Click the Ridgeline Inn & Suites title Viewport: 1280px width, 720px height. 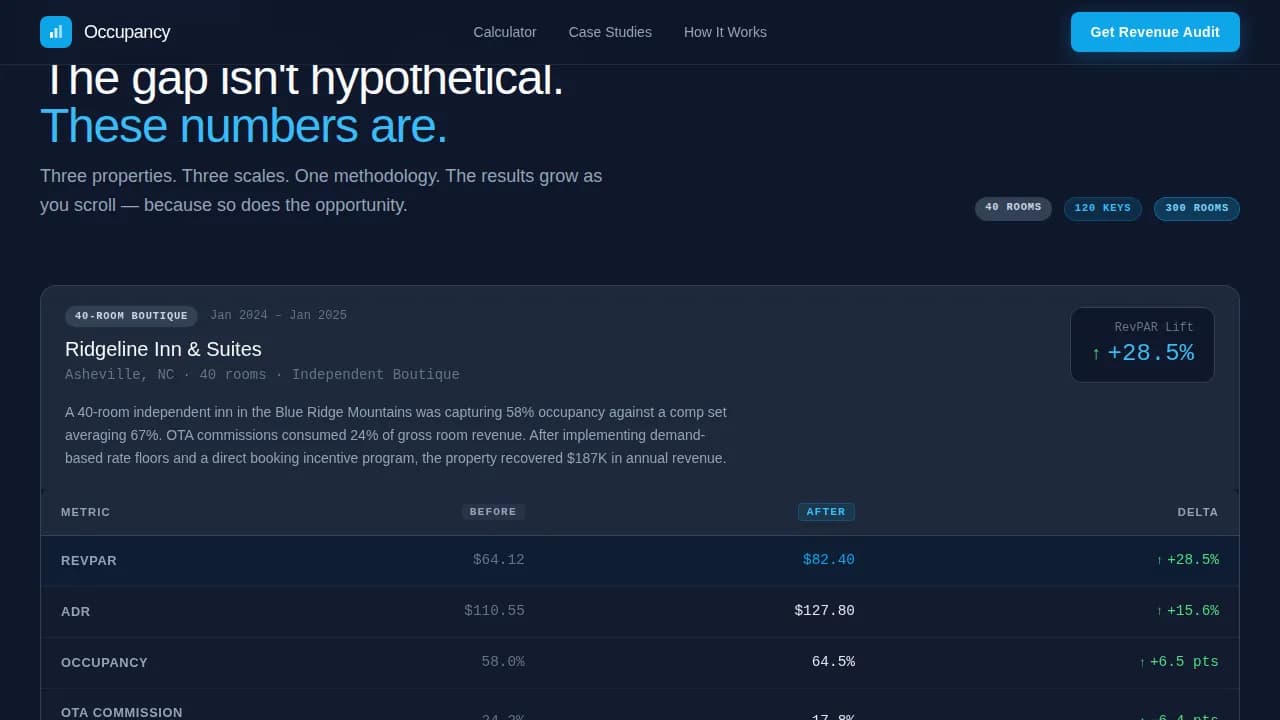(x=163, y=349)
